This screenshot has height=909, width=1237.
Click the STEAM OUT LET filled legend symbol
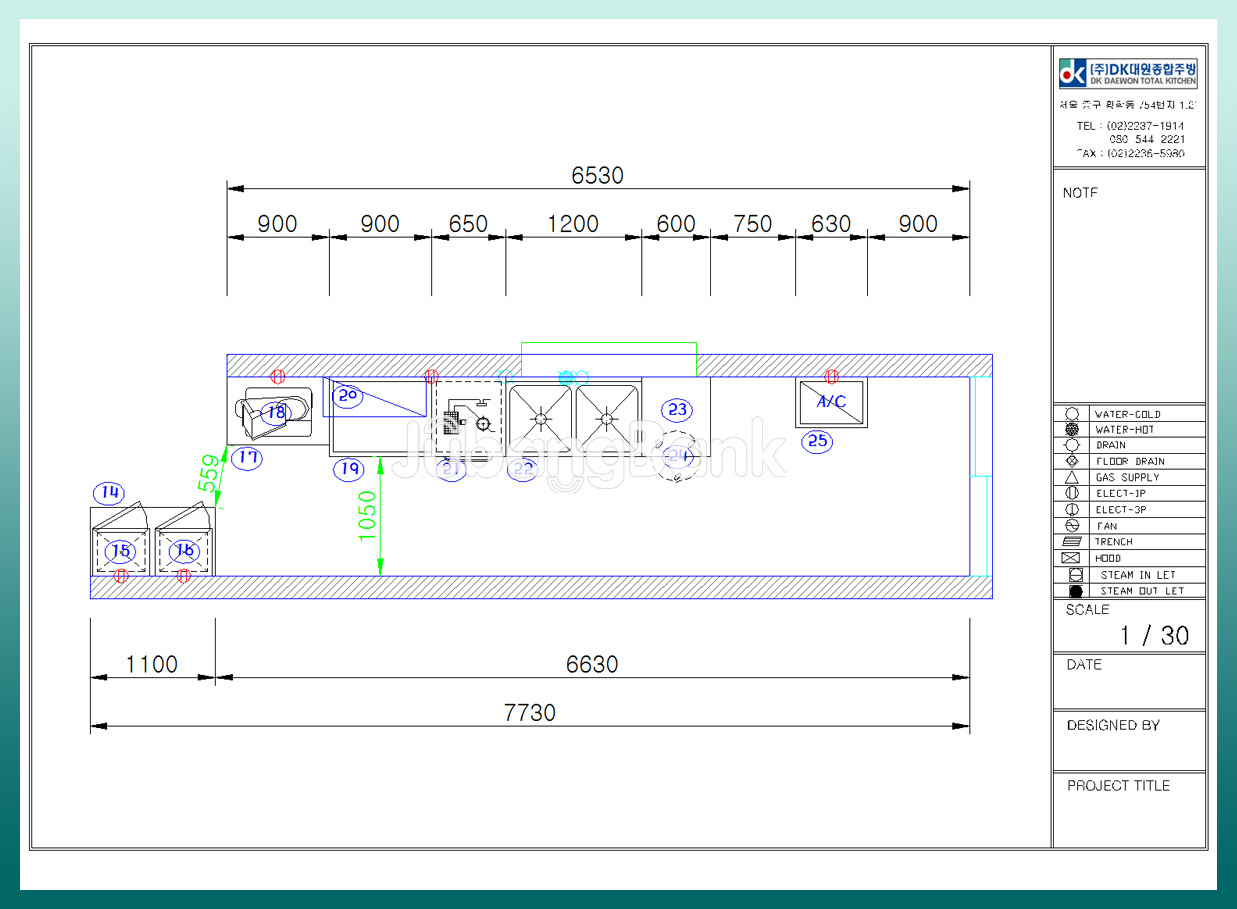pos(1075,591)
